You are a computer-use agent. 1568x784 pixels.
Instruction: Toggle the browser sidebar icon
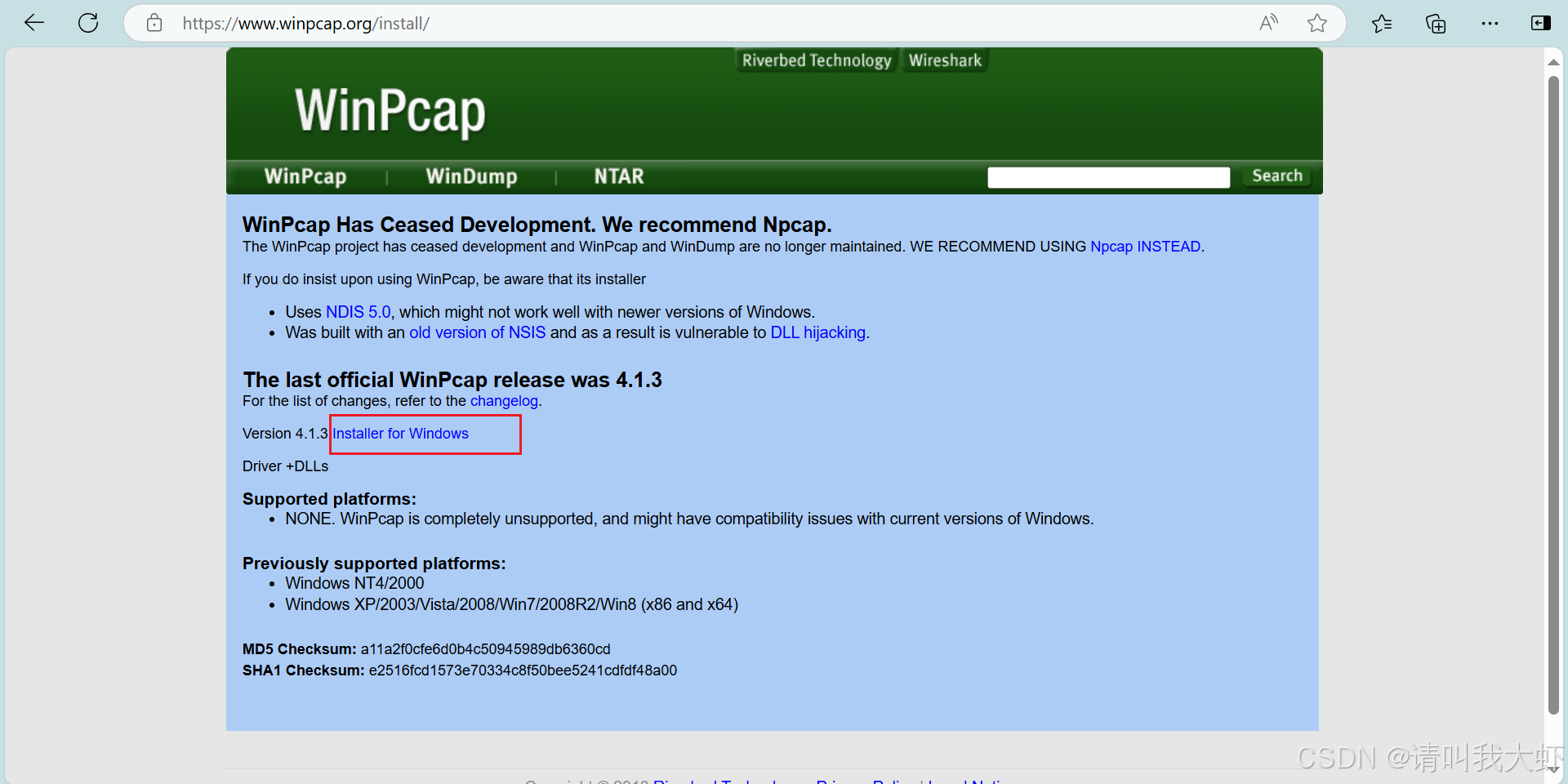pyautogui.click(x=1540, y=23)
